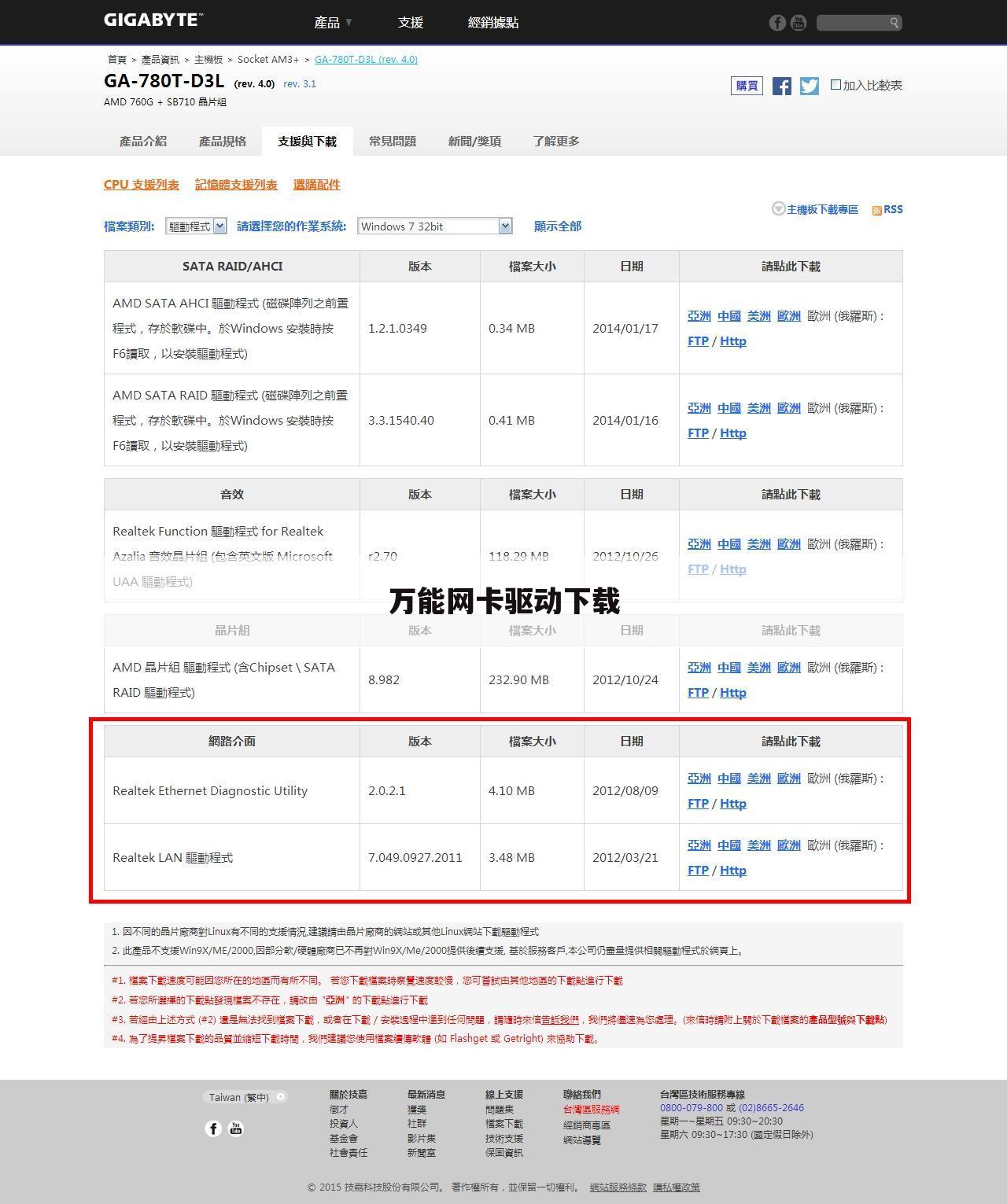Open 支援 in top navigation

(x=411, y=23)
